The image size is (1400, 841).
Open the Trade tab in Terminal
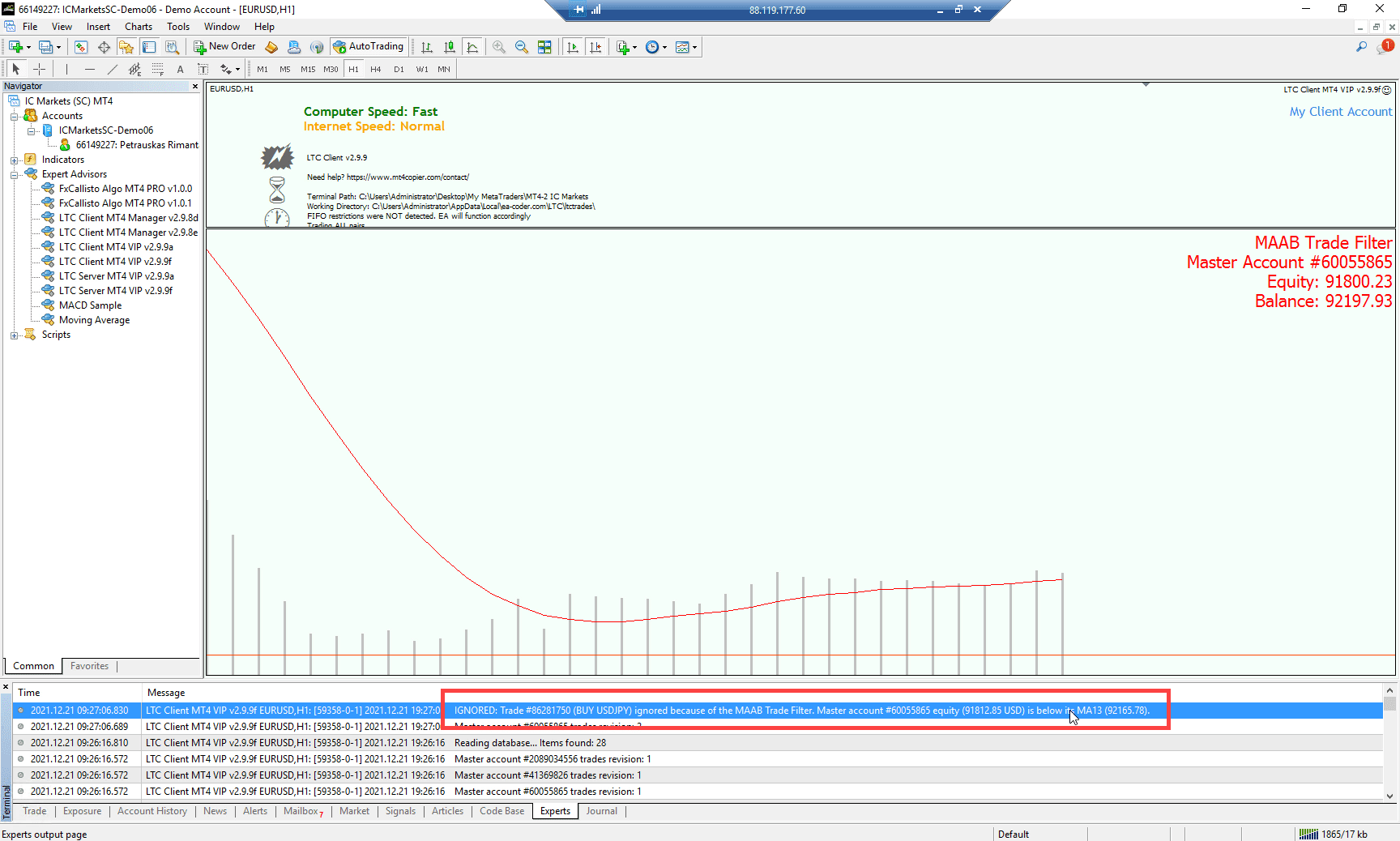tap(35, 811)
